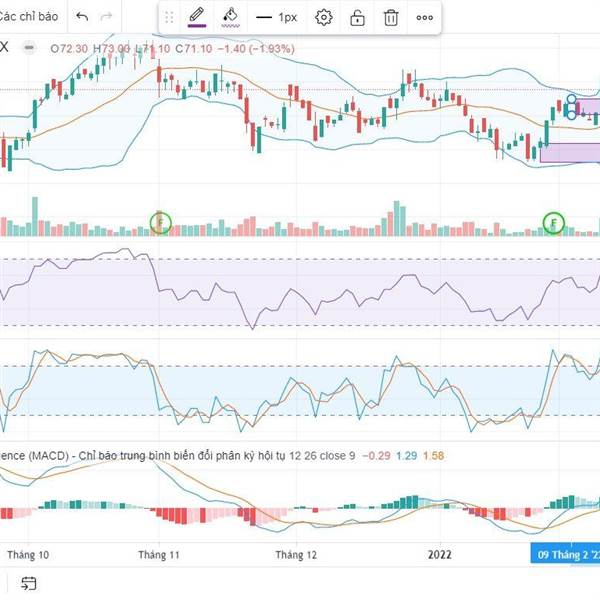Delete the drawing with the trash icon

coord(391,17)
